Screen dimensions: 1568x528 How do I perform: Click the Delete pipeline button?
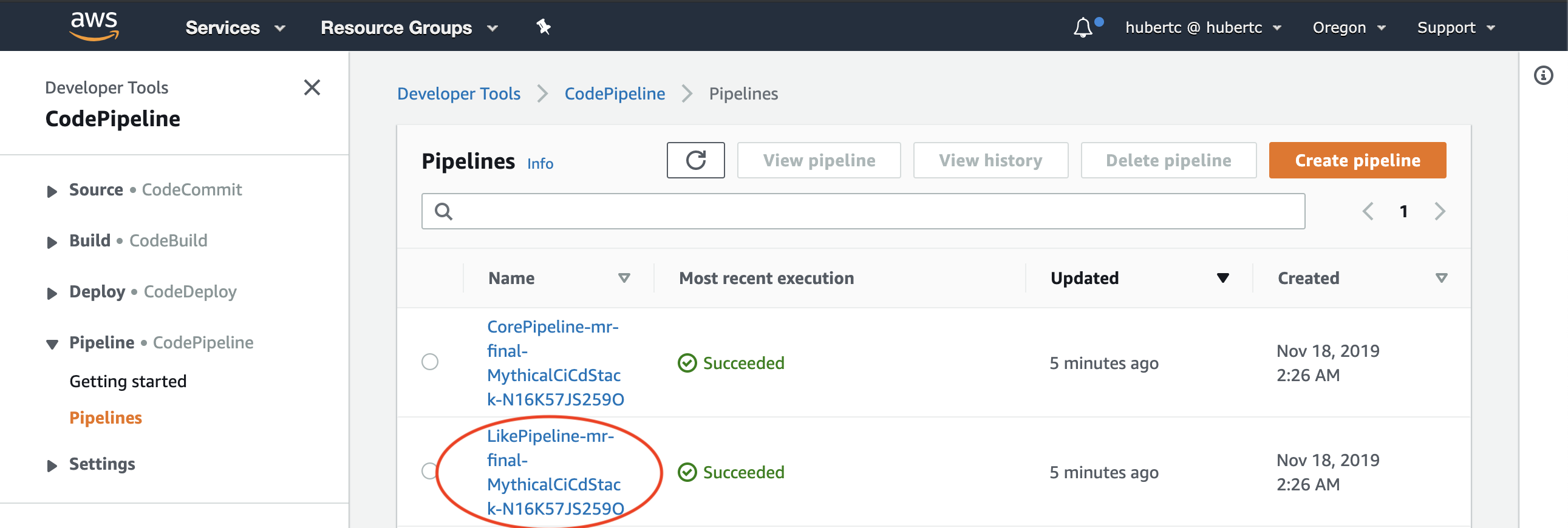click(1168, 160)
